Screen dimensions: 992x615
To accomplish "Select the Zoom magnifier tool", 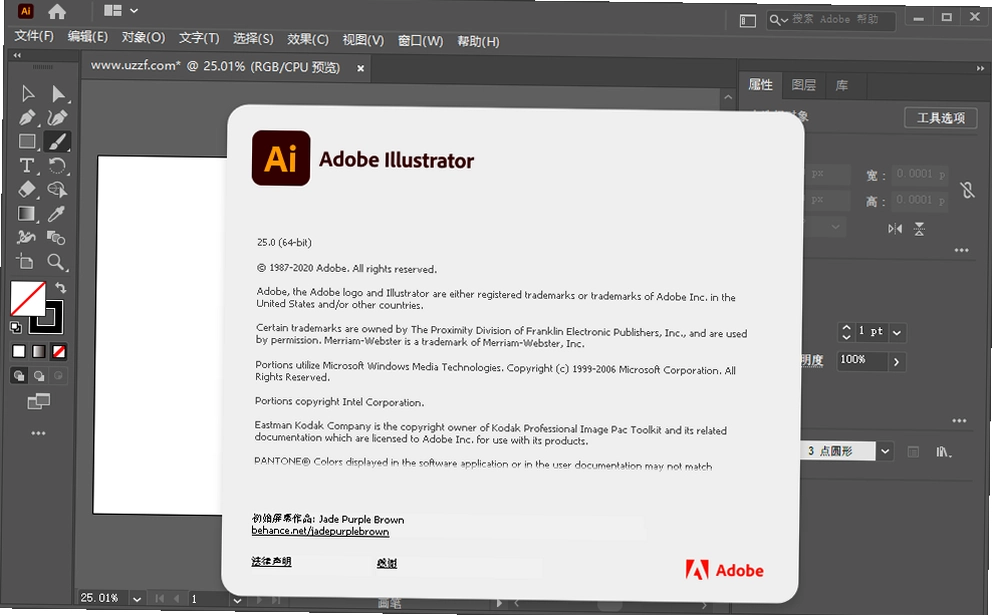I will [x=56, y=262].
